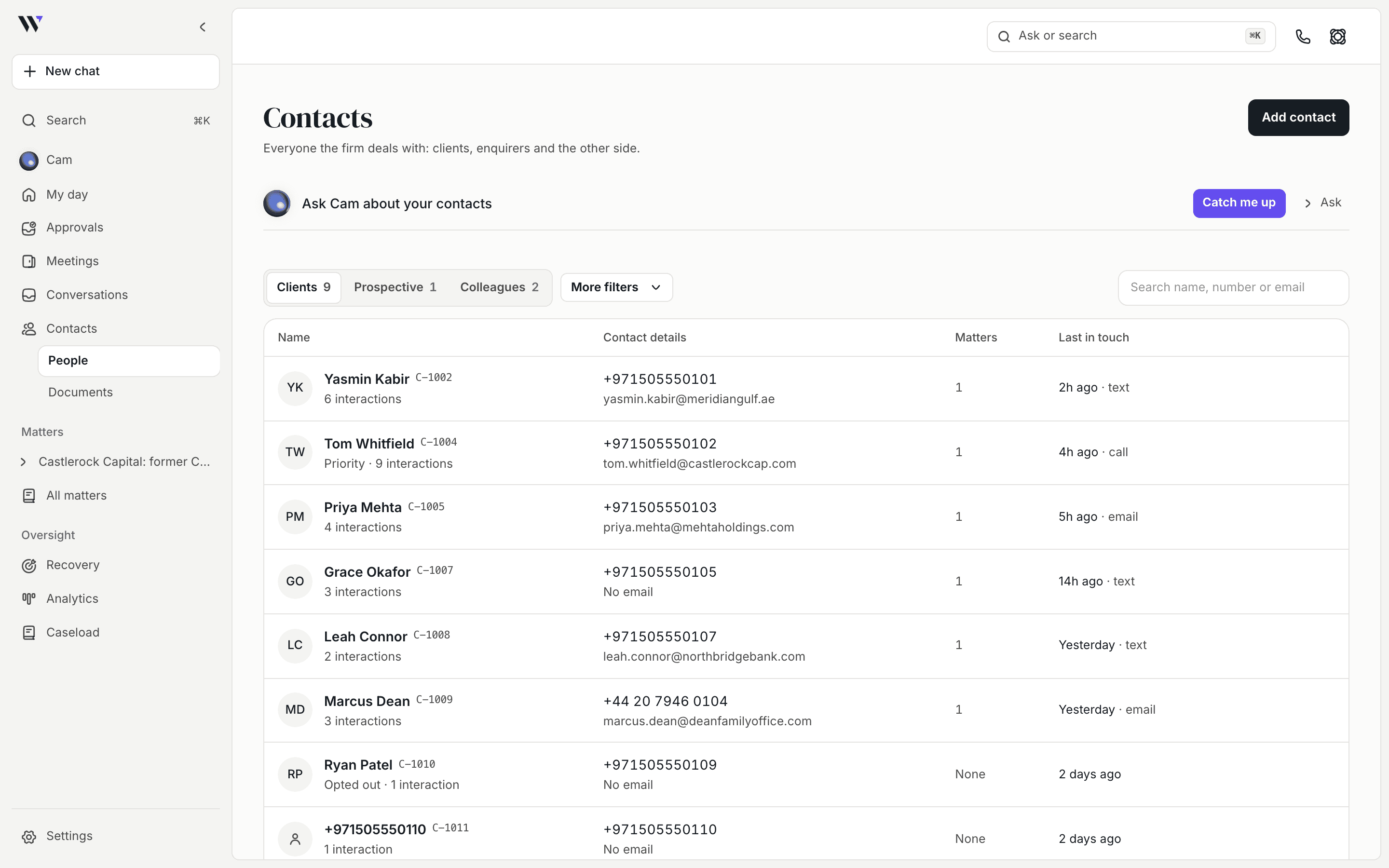Open Conversations inbox icon
Image resolution: width=1389 pixels, height=868 pixels.
29,295
